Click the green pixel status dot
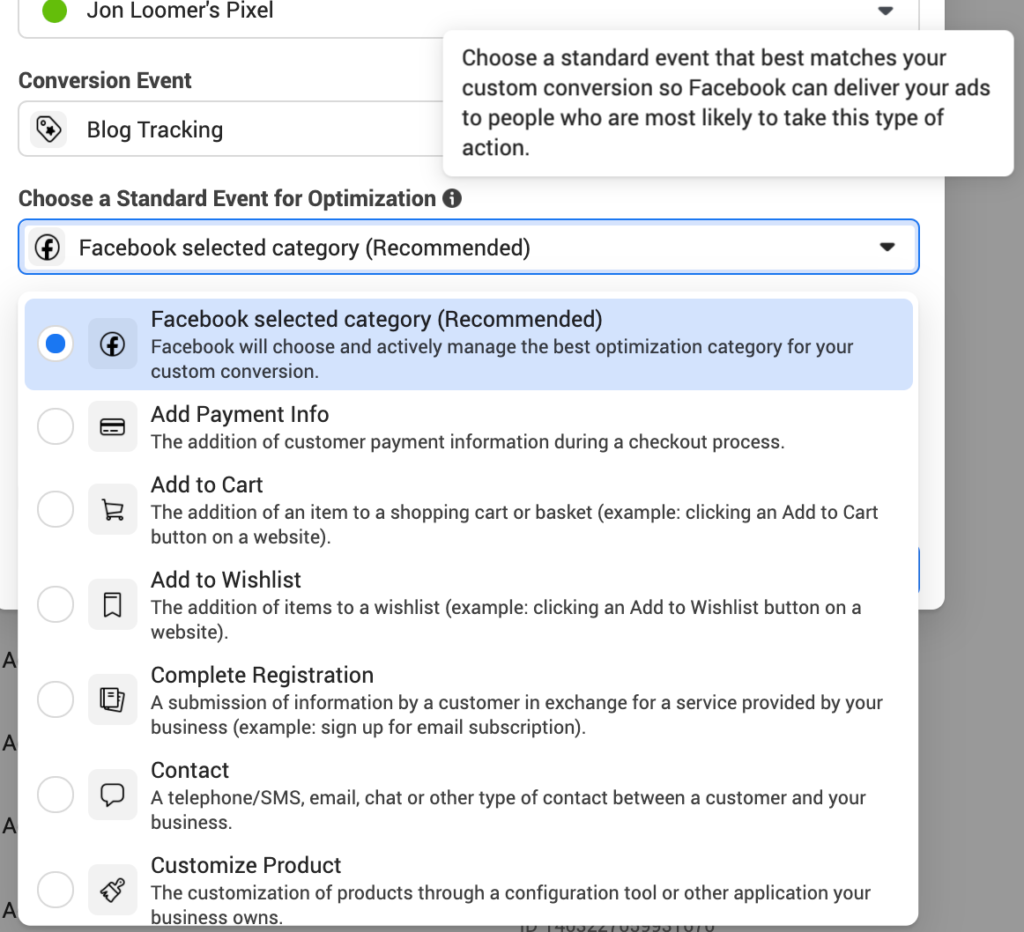 pyautogui.click(x=56, y=11)
